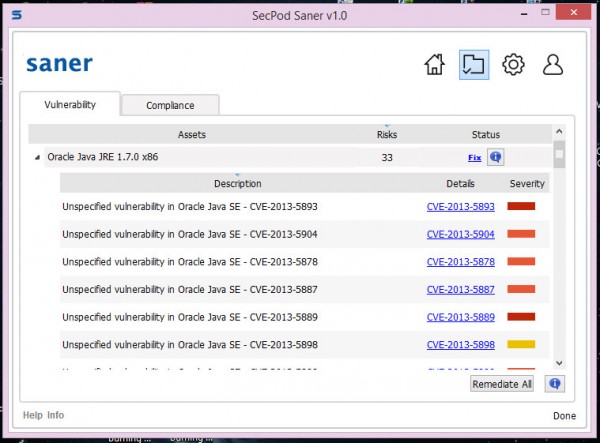600x443 pixels.
Task: Collapse the Oracle Java JRE 1.7.0 x86 row
Action: point(37,157)
